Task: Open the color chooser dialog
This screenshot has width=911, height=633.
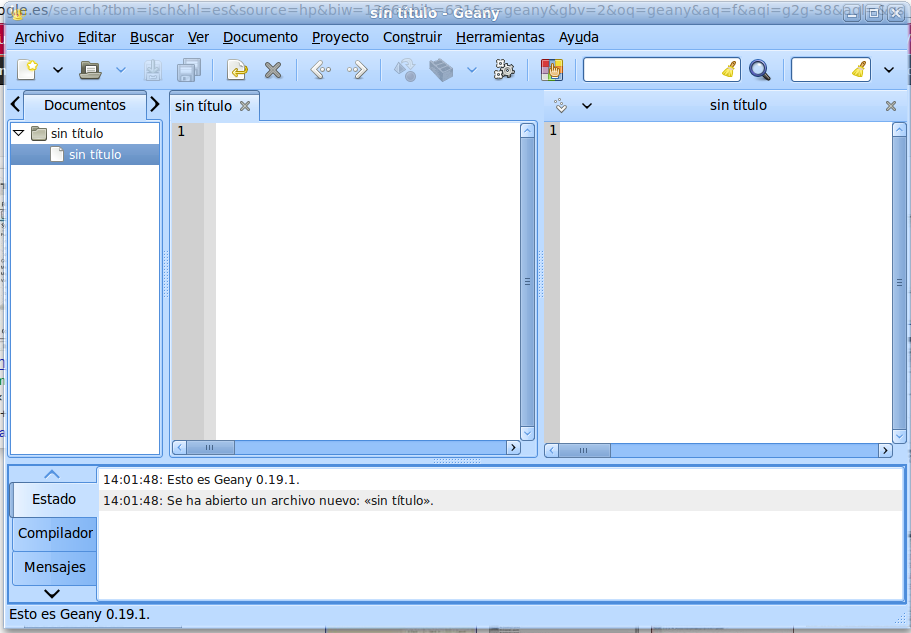Action: click(x=551, y=70)
